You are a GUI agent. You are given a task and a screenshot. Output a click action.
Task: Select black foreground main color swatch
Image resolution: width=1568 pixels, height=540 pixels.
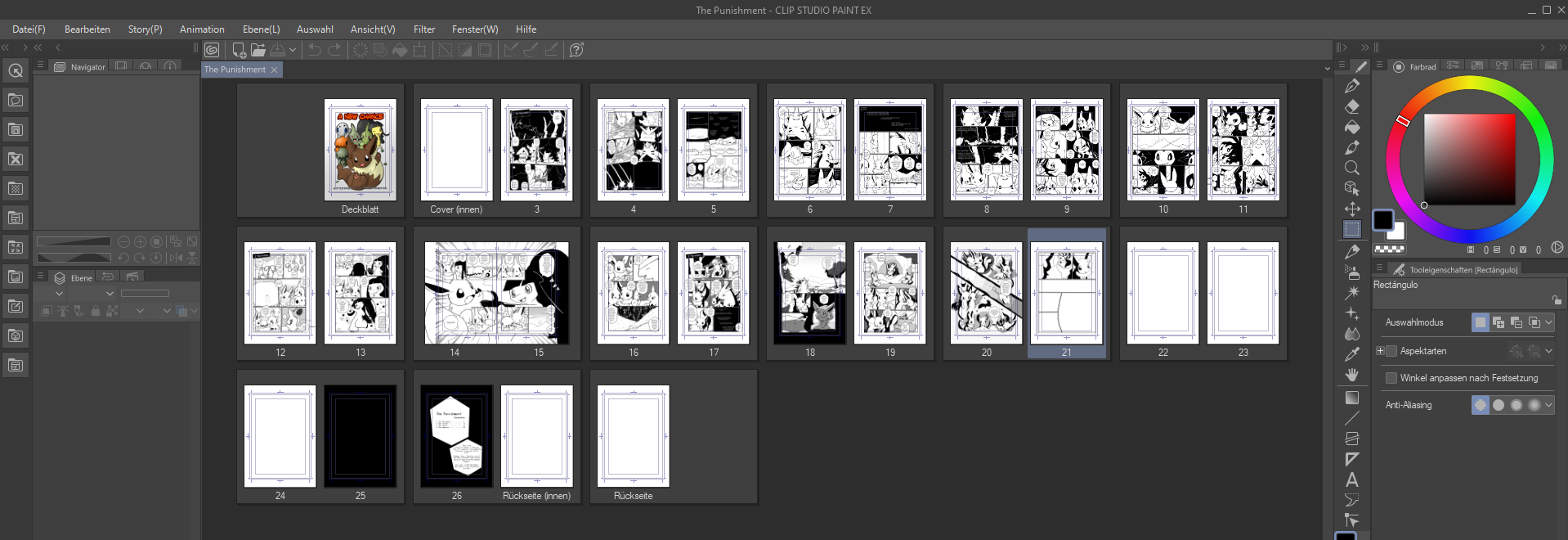tap(1382, 219)
